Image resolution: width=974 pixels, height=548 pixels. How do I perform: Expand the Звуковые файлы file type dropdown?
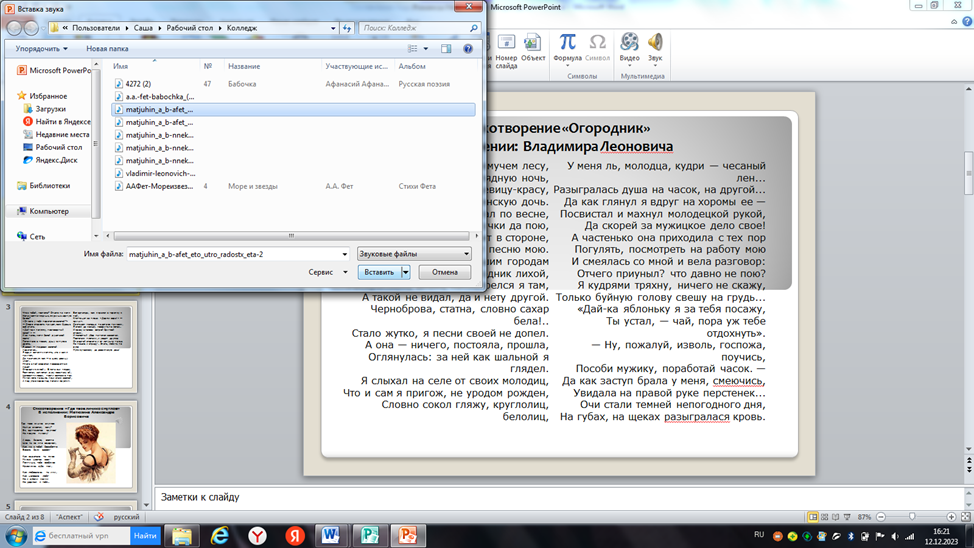pyautogui.click(x=414, y=254)
